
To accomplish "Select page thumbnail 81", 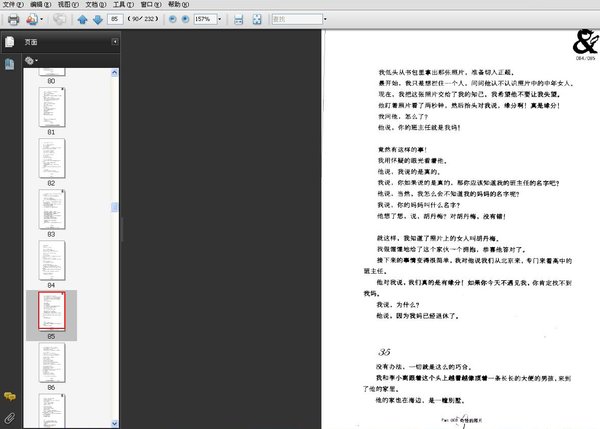I will tap(52, 107).
